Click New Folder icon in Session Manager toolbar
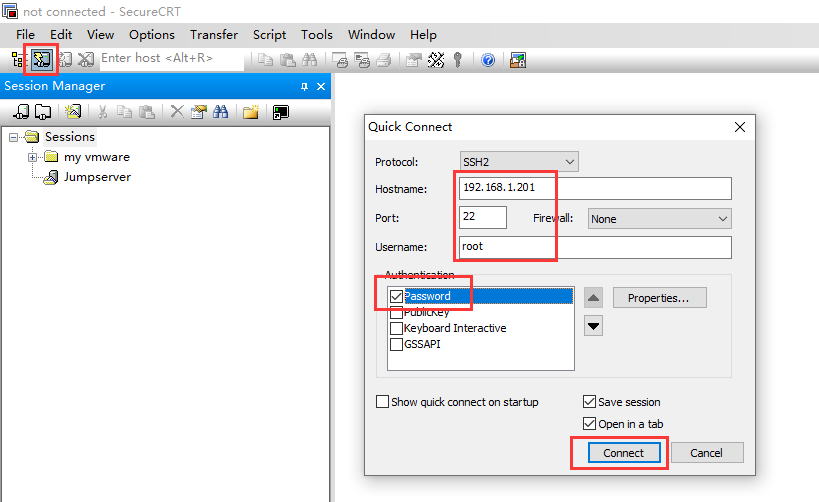This screenshot has height=502, width=819. click(x=251, y=112)
